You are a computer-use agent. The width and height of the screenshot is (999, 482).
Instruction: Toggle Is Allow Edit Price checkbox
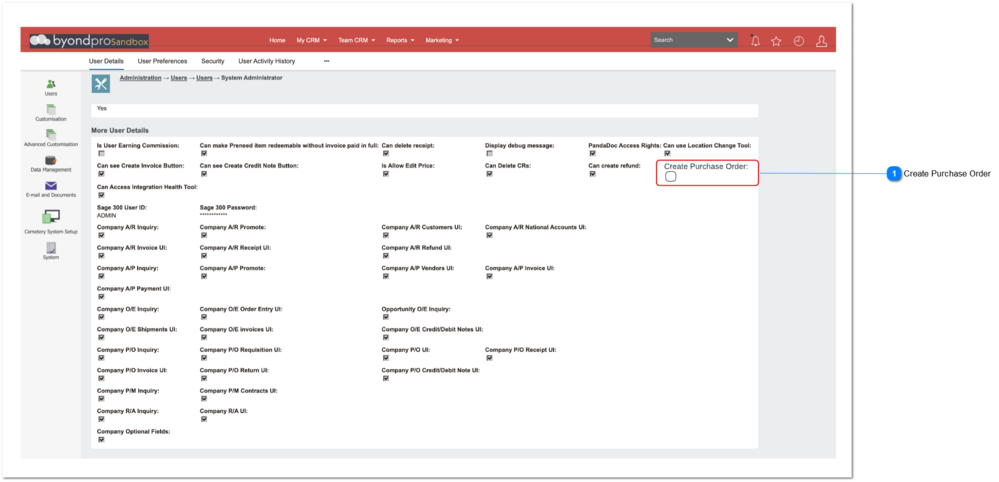pos(386,174)
